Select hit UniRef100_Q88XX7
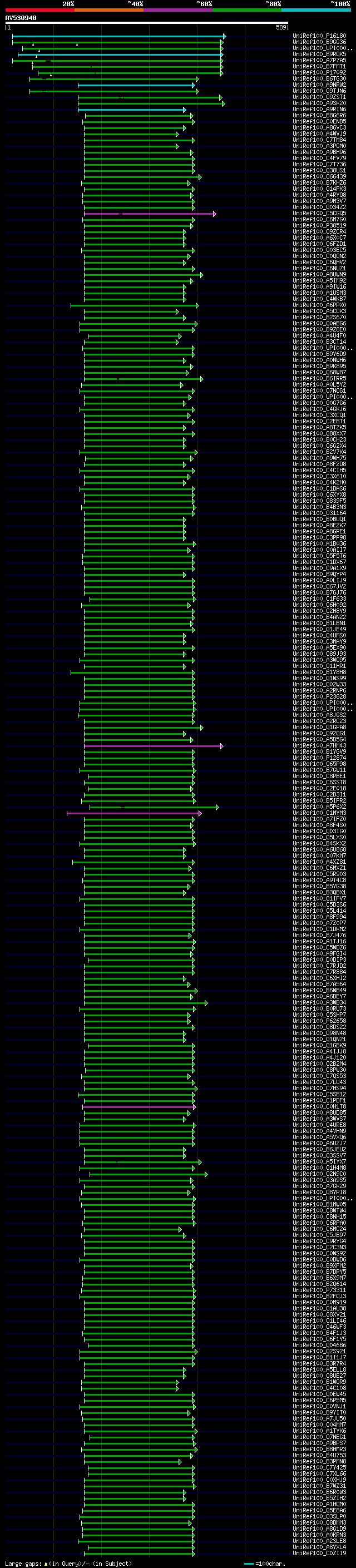The width and height of the screenshot is (356, 1568). 319,433
